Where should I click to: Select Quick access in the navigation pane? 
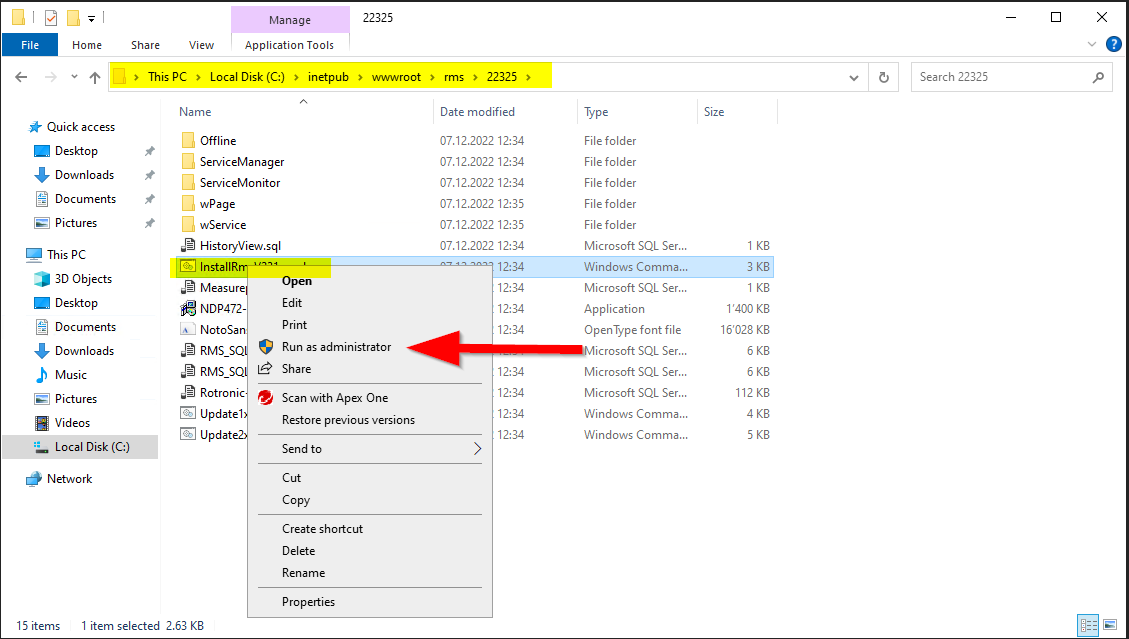tap(81, 127)
